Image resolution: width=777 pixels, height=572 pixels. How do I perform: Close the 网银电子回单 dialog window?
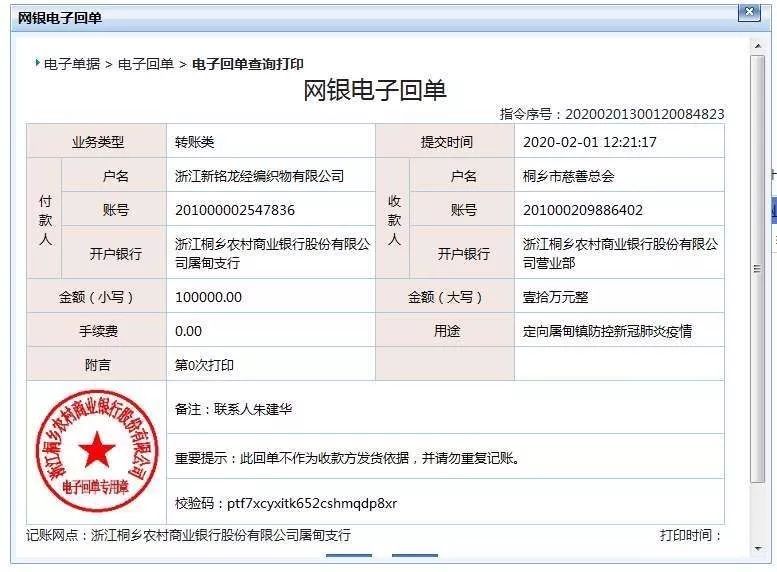[749, 11]
